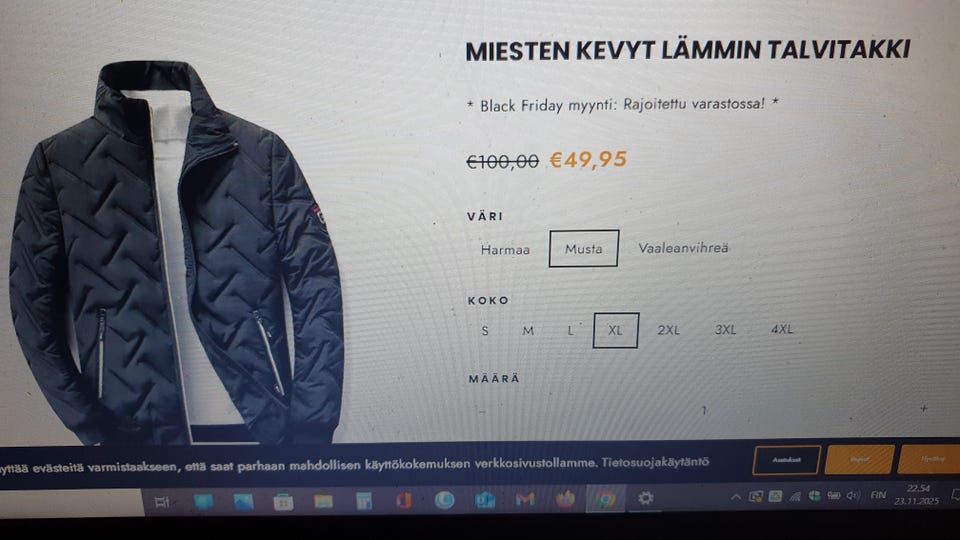
Task: Click the jacket product image
Action: click(x=176, y=252)
